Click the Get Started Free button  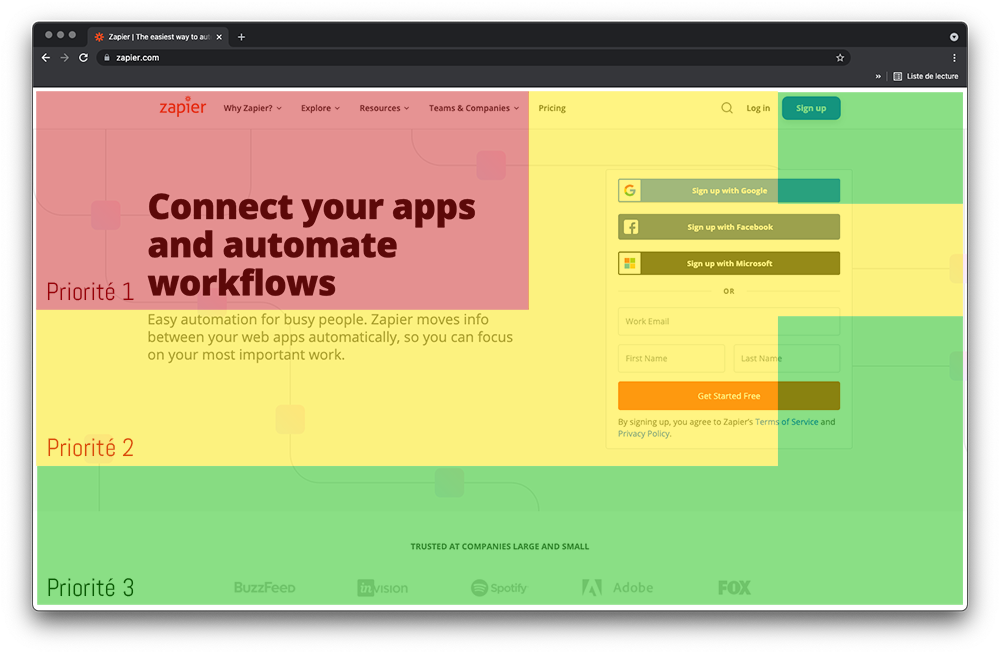click(728, 396)
